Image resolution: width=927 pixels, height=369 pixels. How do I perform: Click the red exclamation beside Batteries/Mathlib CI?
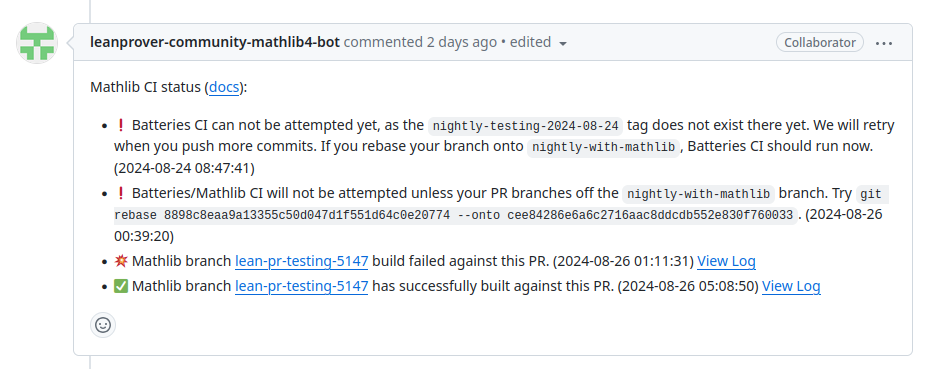[x=121, y=193]
